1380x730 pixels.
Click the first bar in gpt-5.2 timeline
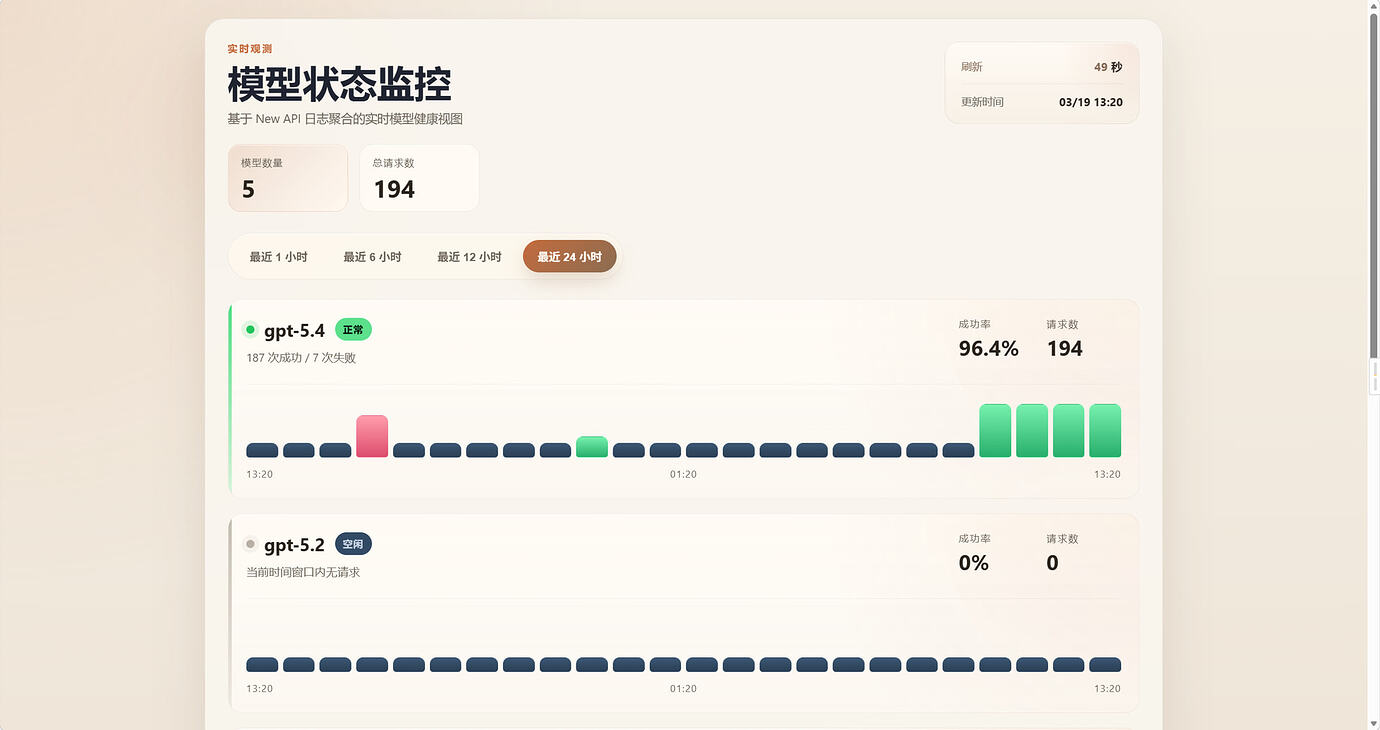click(x=262, y=665)
